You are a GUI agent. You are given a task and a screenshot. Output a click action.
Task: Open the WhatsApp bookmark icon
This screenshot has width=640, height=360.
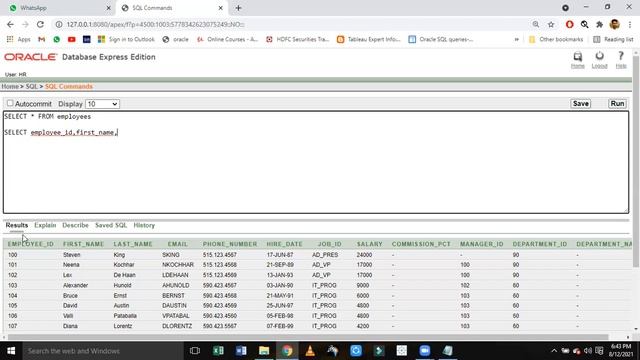[x=56, y=39]
